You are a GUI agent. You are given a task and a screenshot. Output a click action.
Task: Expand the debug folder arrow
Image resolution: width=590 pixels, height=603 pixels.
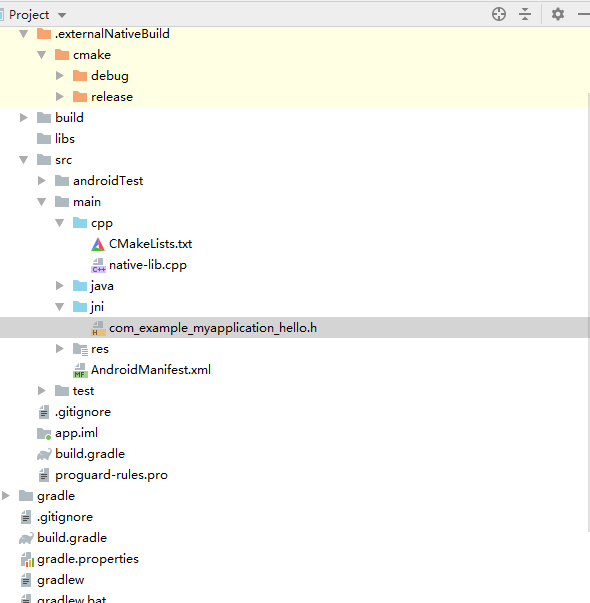[x=60, y=76]
